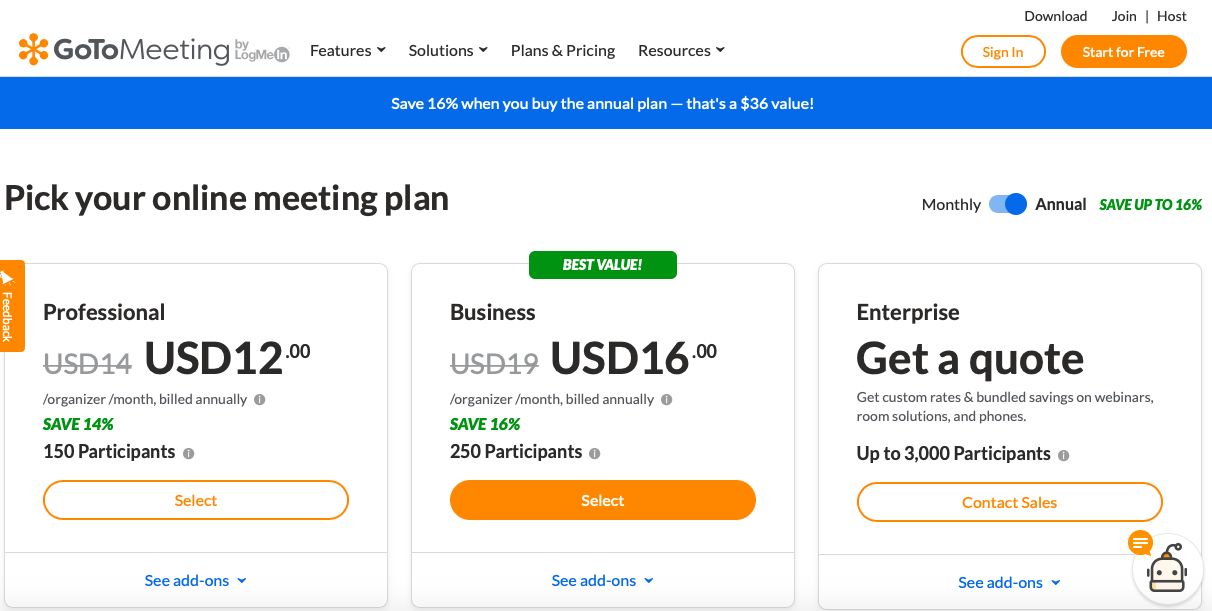Go to Plans & Pricing page
Viewport: 1212px width, 611px height.
click(x=562, y=50)
